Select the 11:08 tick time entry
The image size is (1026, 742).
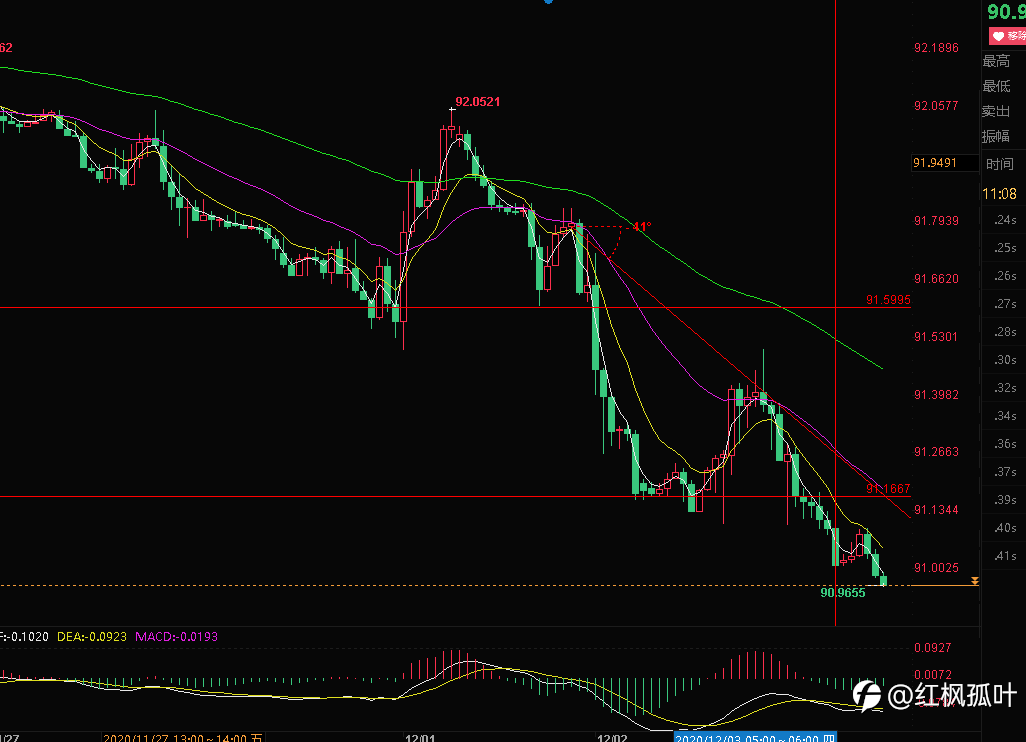pos(999,194)
